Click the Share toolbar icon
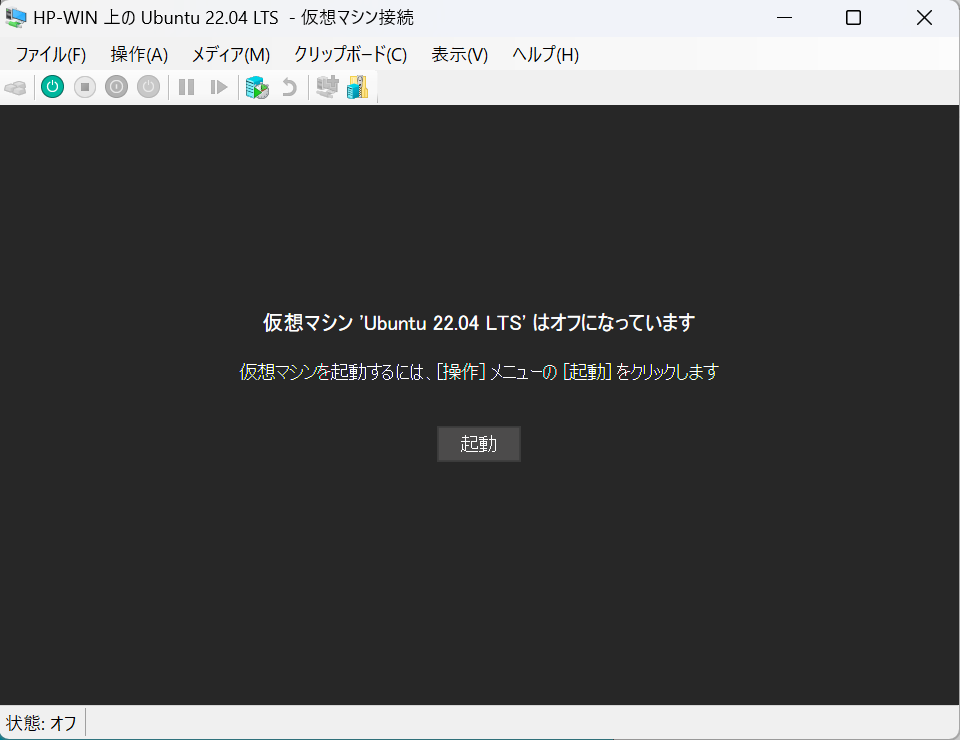This screenshot has height=740, width=960. pos(357,87)
